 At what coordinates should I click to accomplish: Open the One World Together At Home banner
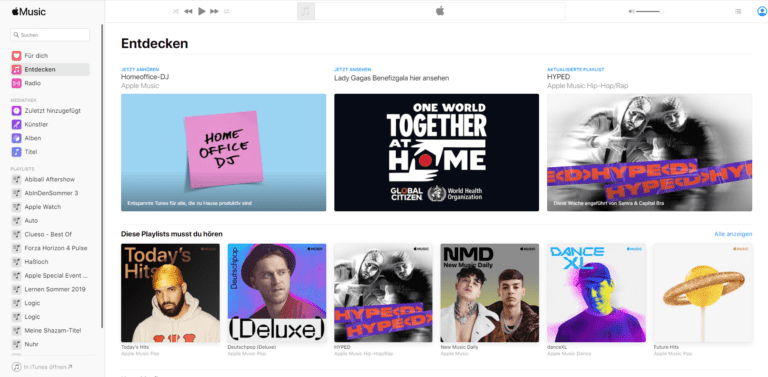click(x=436, y=152)
